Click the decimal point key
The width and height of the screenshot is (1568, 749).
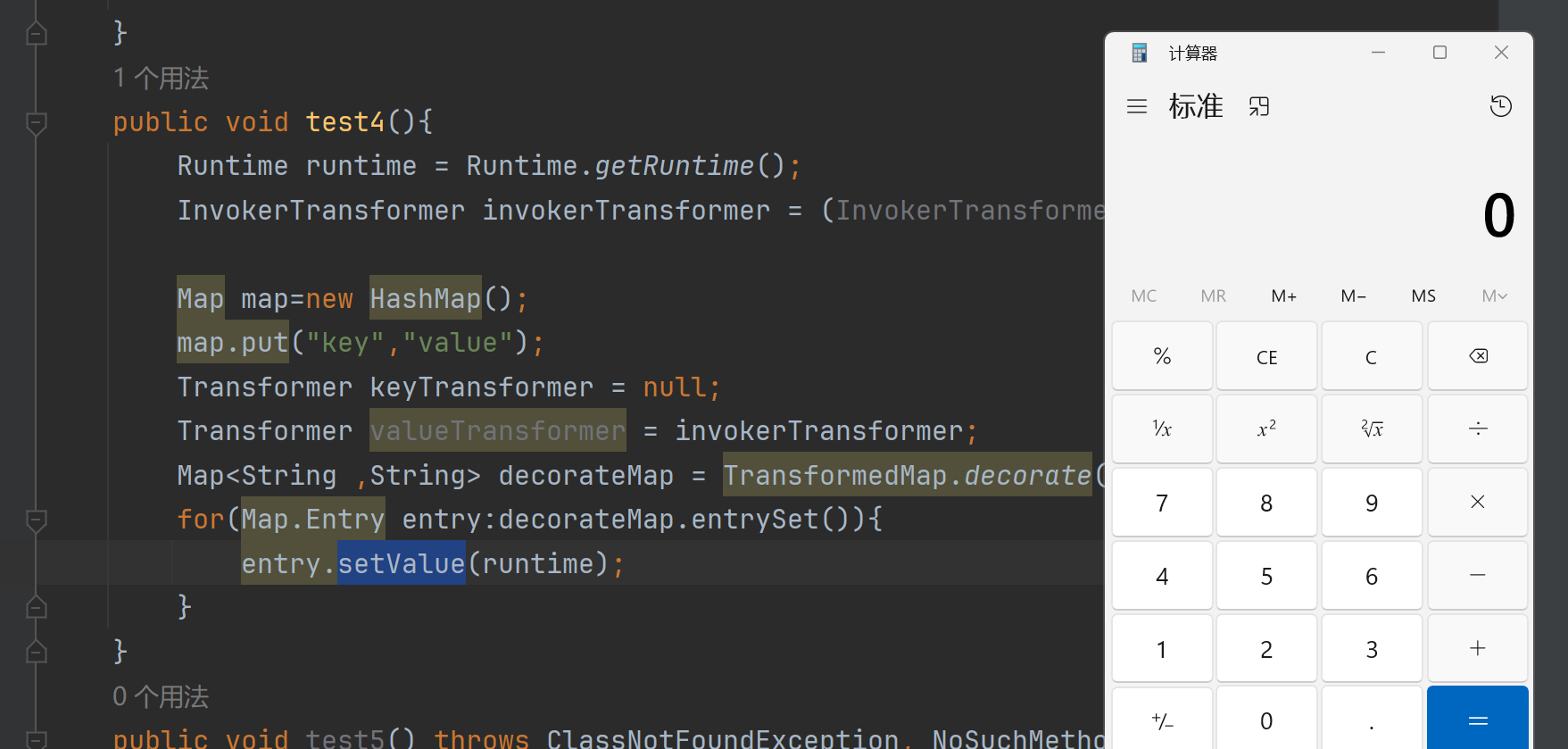pyautogui.click(x=1372, y=719)
